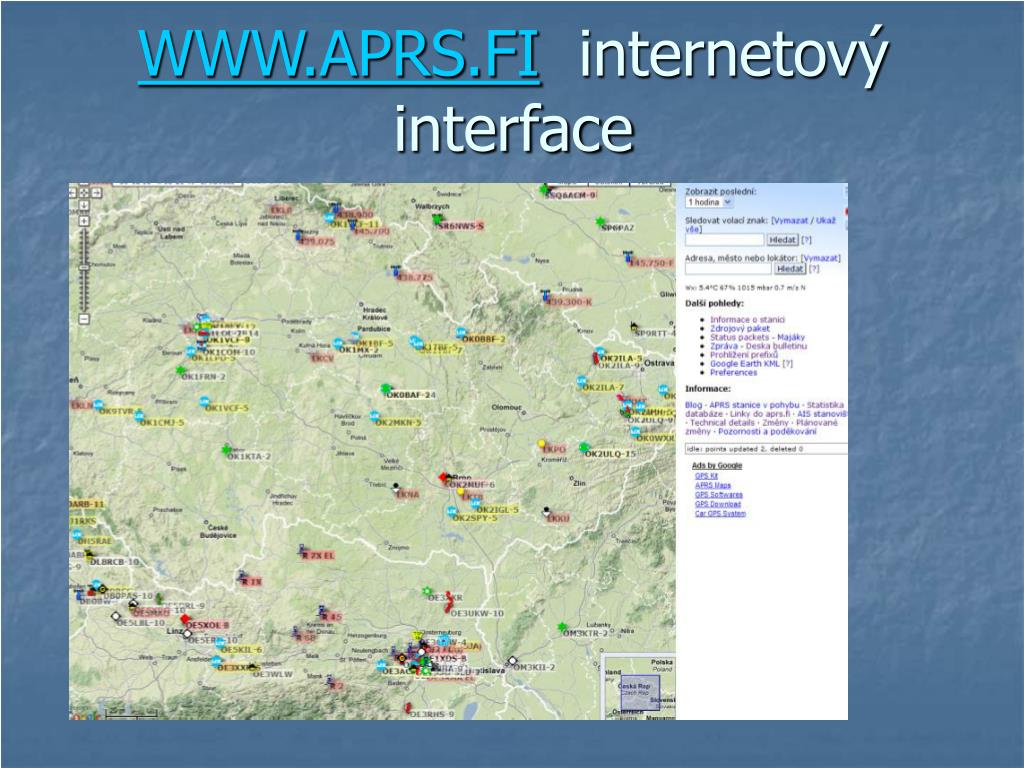Open 'Zdrojový paket' link
Screen dimensions: 1024x768
click(x=739, y=328)
